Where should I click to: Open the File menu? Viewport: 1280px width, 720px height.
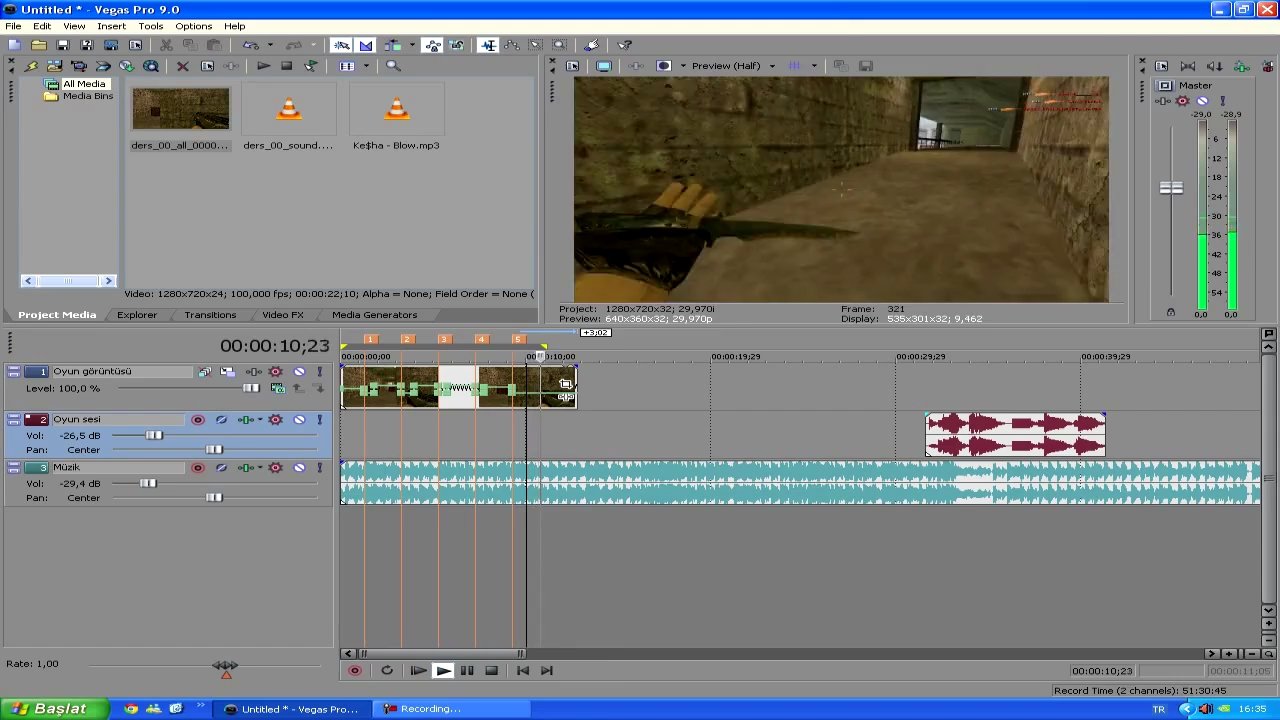point(13,26)
